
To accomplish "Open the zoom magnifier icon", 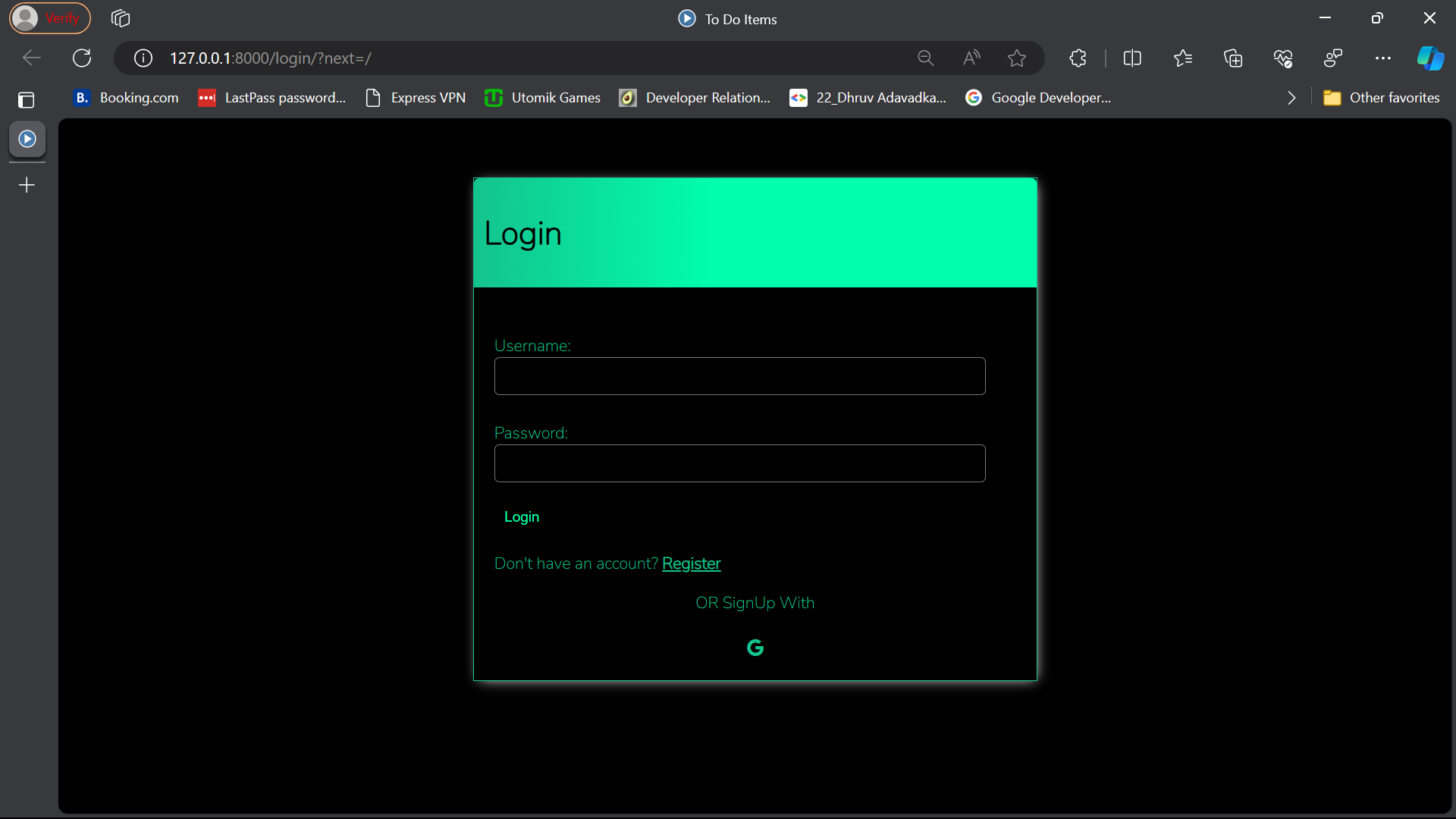I will point(925,58).
